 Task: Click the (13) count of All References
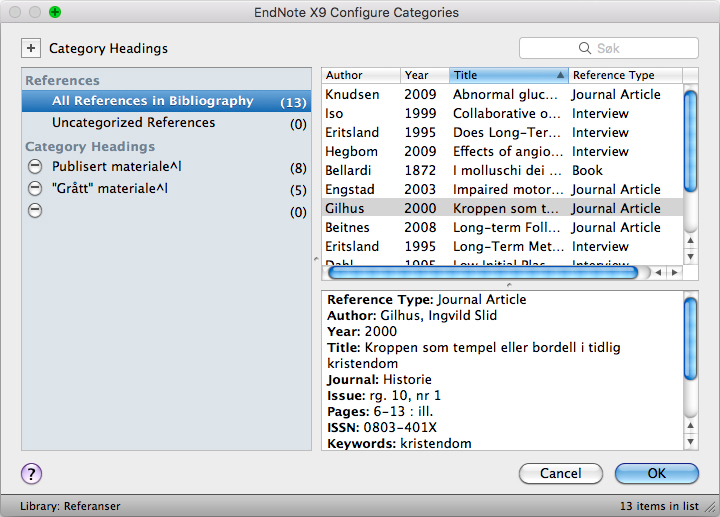click(293, 102)
